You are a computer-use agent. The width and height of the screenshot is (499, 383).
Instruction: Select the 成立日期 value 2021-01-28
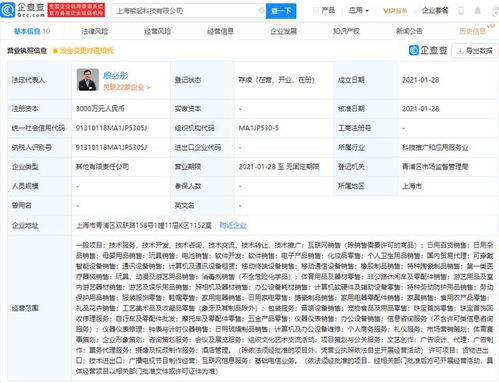pos(421,80)
